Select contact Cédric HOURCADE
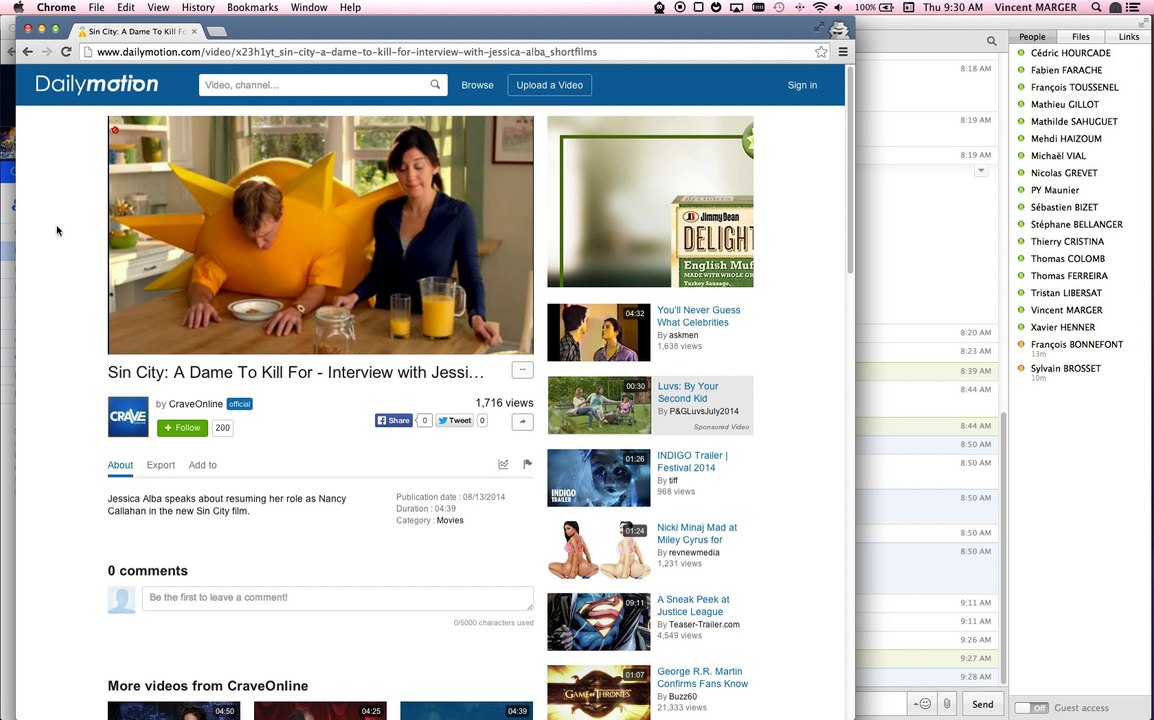Screen dimensions: 1154x720 (1070, 53)
